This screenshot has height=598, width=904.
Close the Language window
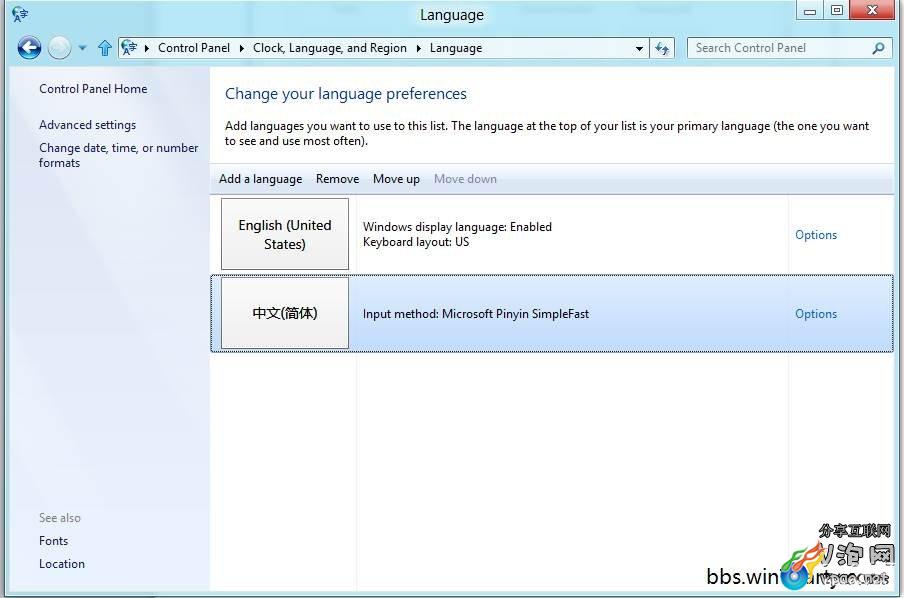point(872,10)
